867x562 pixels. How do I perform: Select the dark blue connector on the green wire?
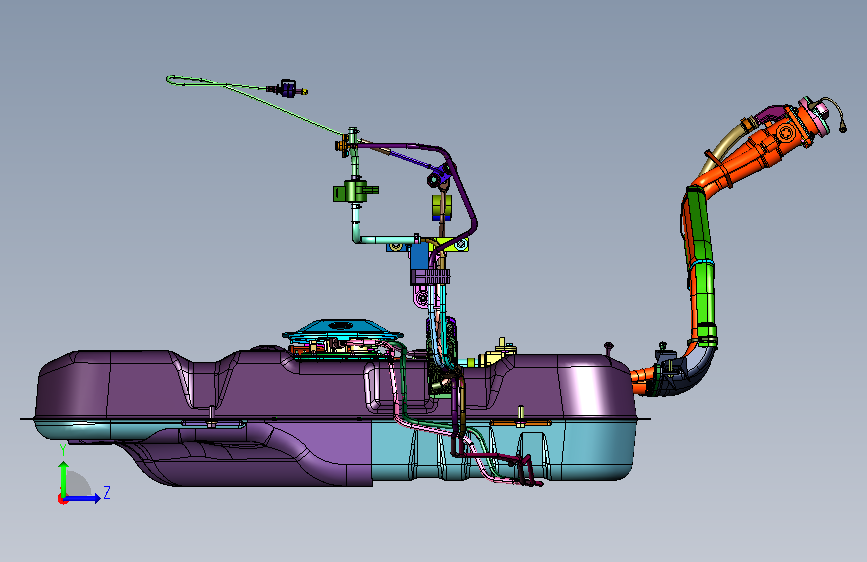pyautogui.click(x=288, y=89)
